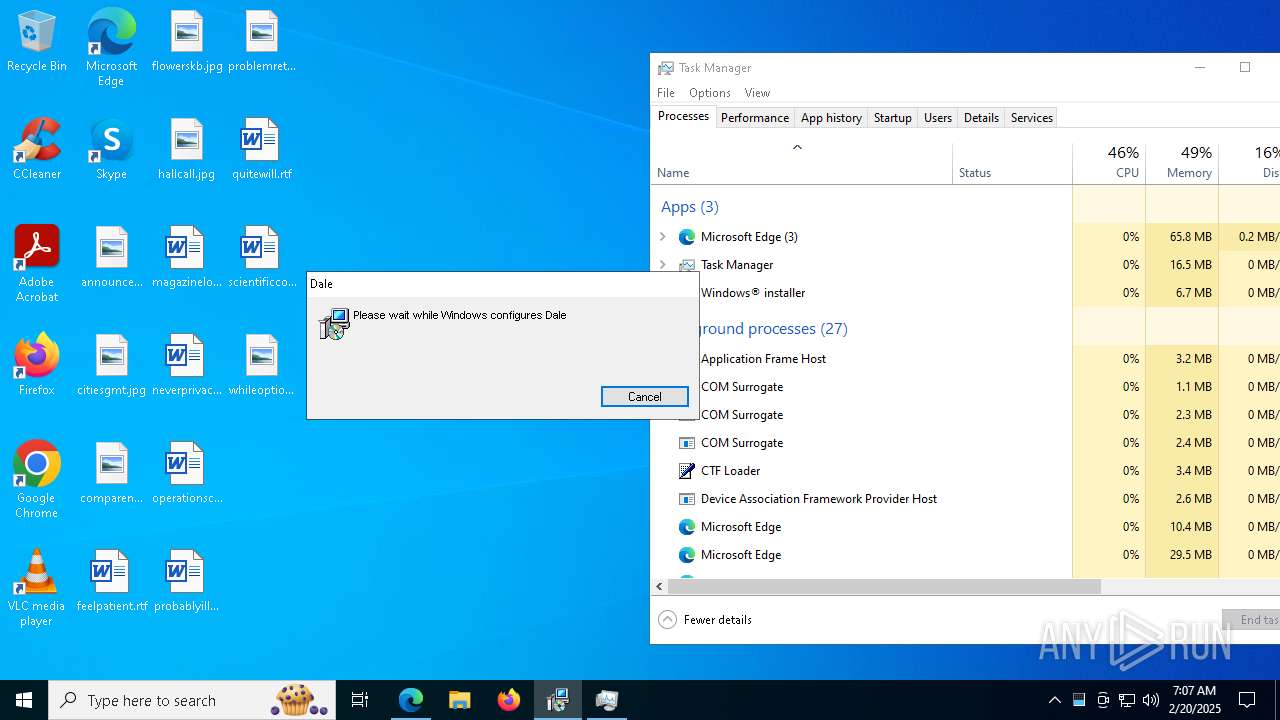Viewport: 1280px width, 720px height.
Task: Select the Microsoft Edge 29.5 MB process
Action: pos(965,555)
